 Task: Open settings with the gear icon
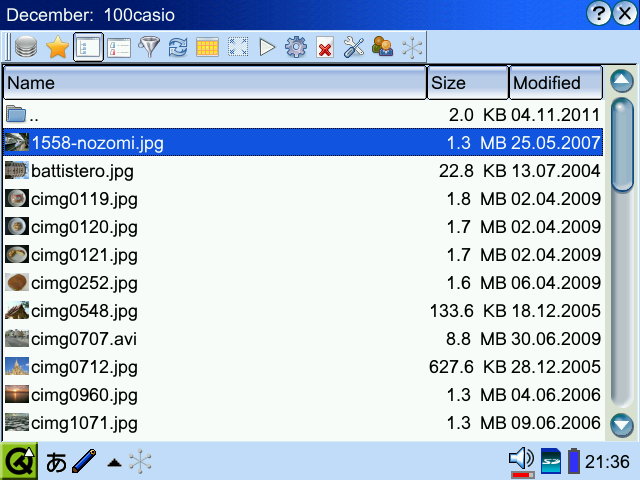point(295,47)
